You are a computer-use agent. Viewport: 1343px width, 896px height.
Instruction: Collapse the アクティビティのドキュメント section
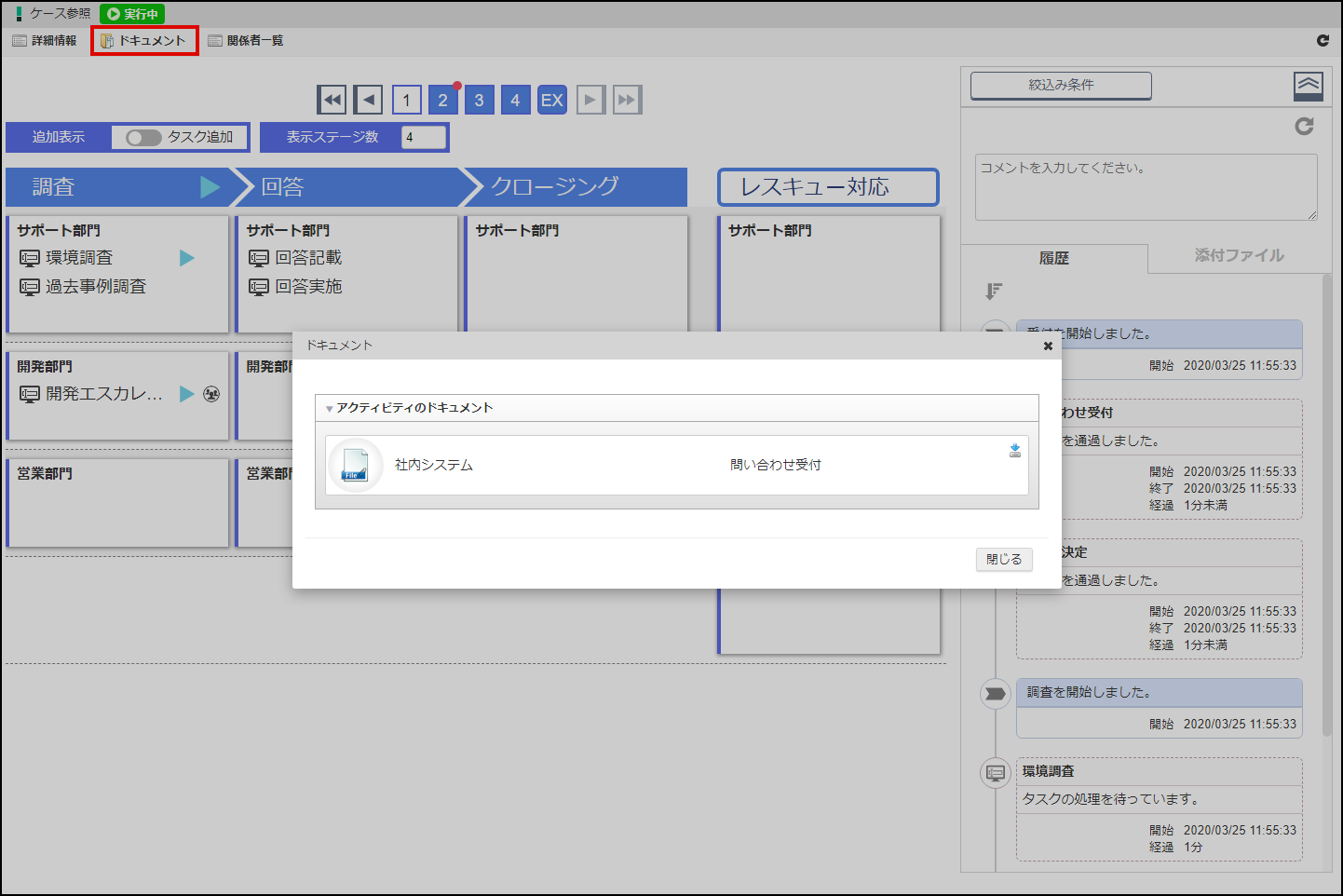point(330,409)
